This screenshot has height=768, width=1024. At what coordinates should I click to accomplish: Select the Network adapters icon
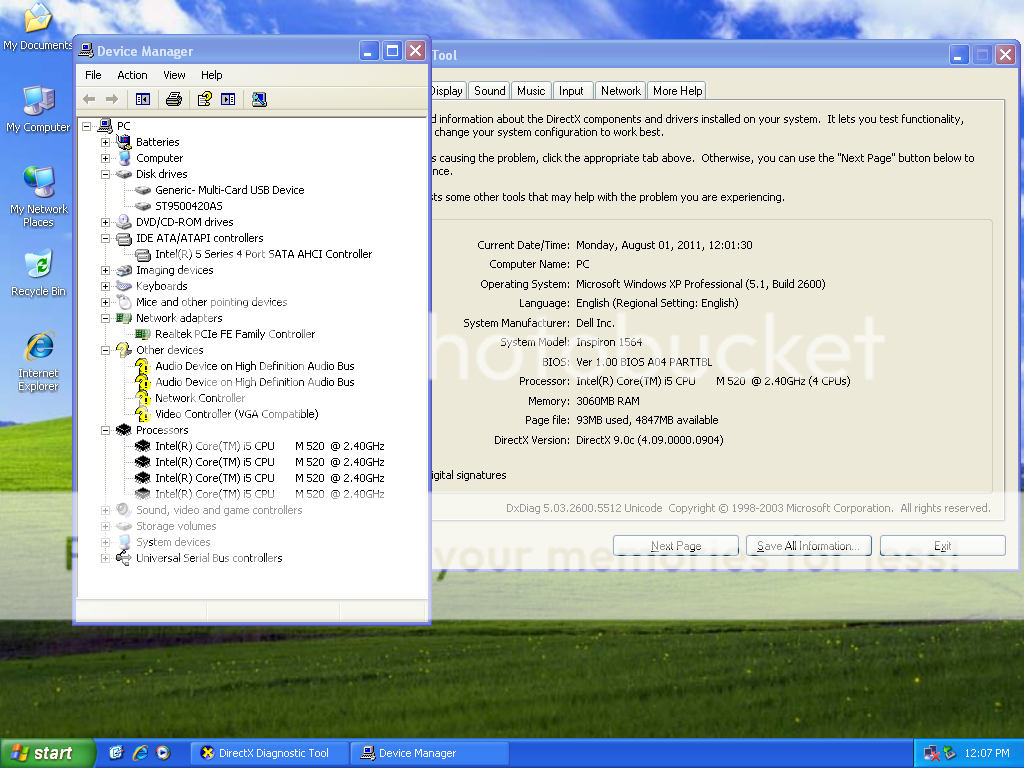pyautogui.click(x=123, y=318)
